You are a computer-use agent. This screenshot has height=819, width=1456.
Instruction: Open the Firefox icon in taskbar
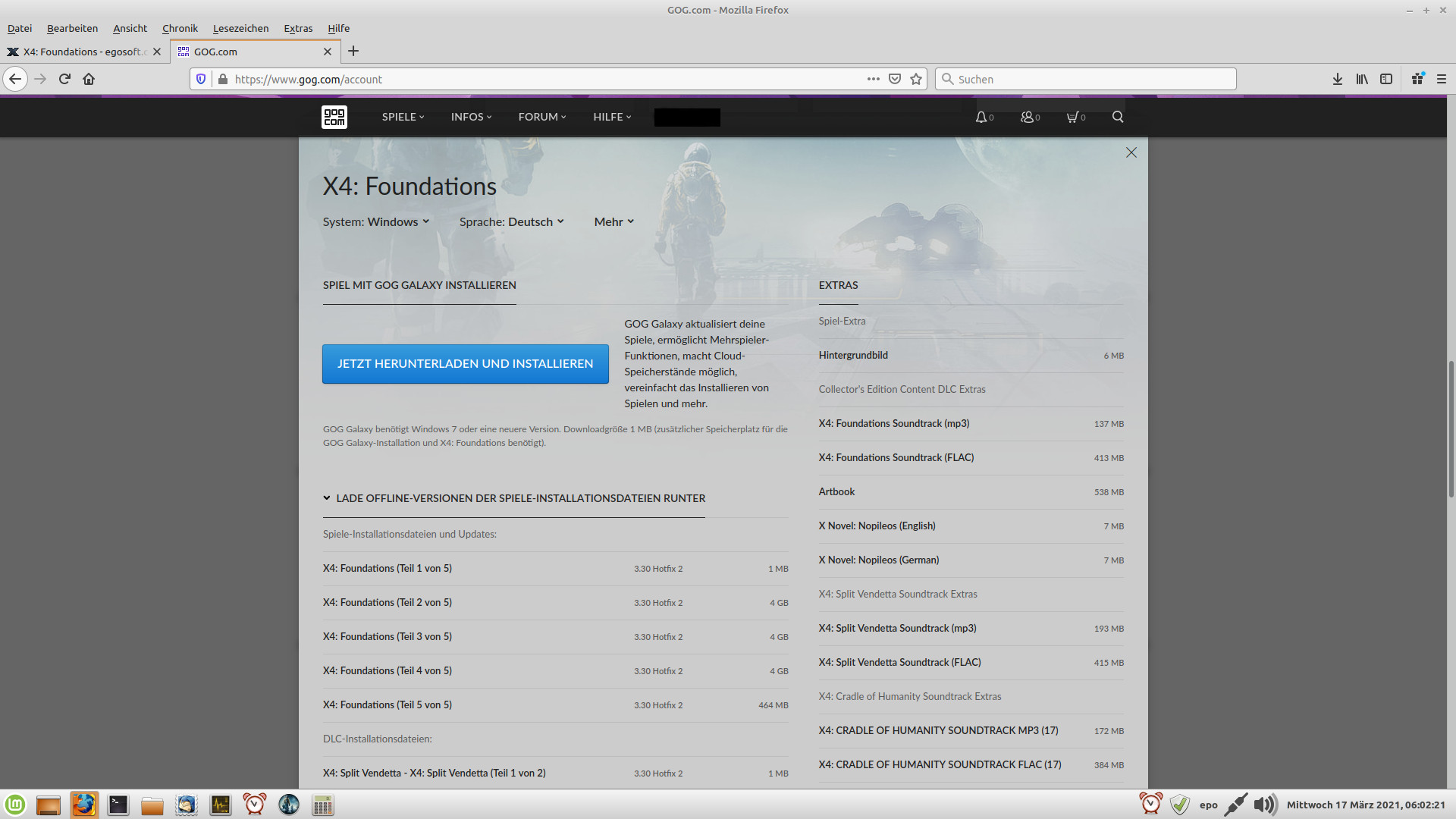pos(84,805)
